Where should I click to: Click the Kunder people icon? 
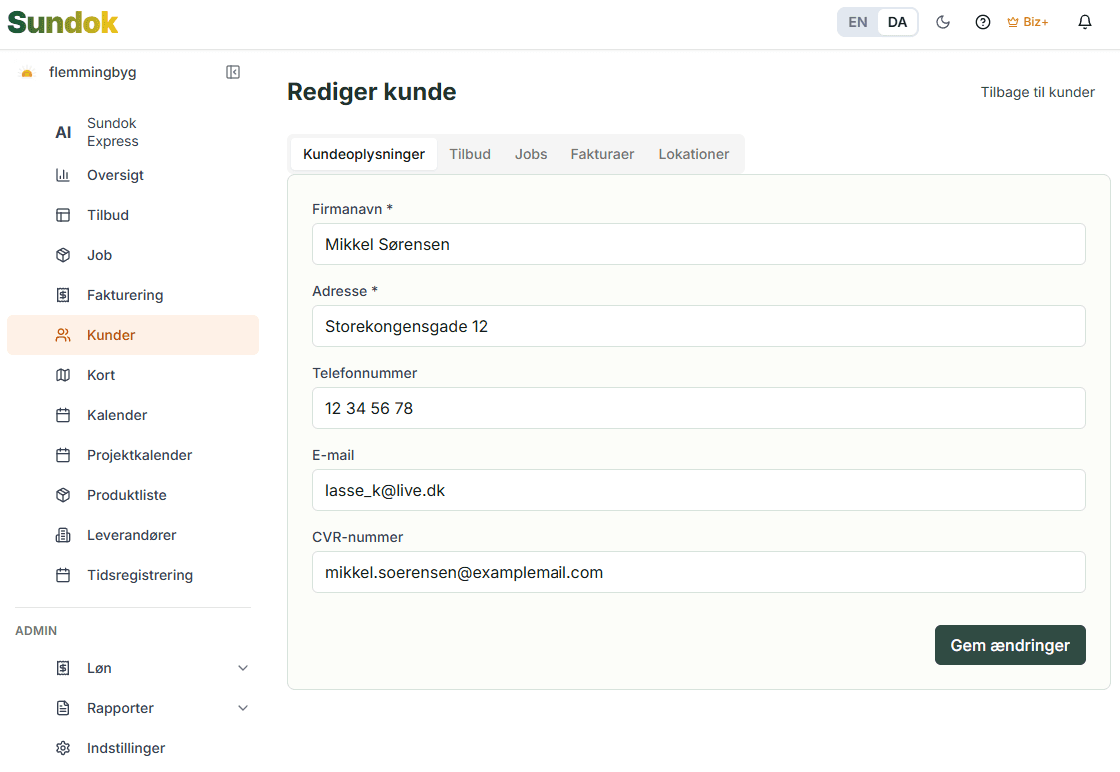click(63, 335)
